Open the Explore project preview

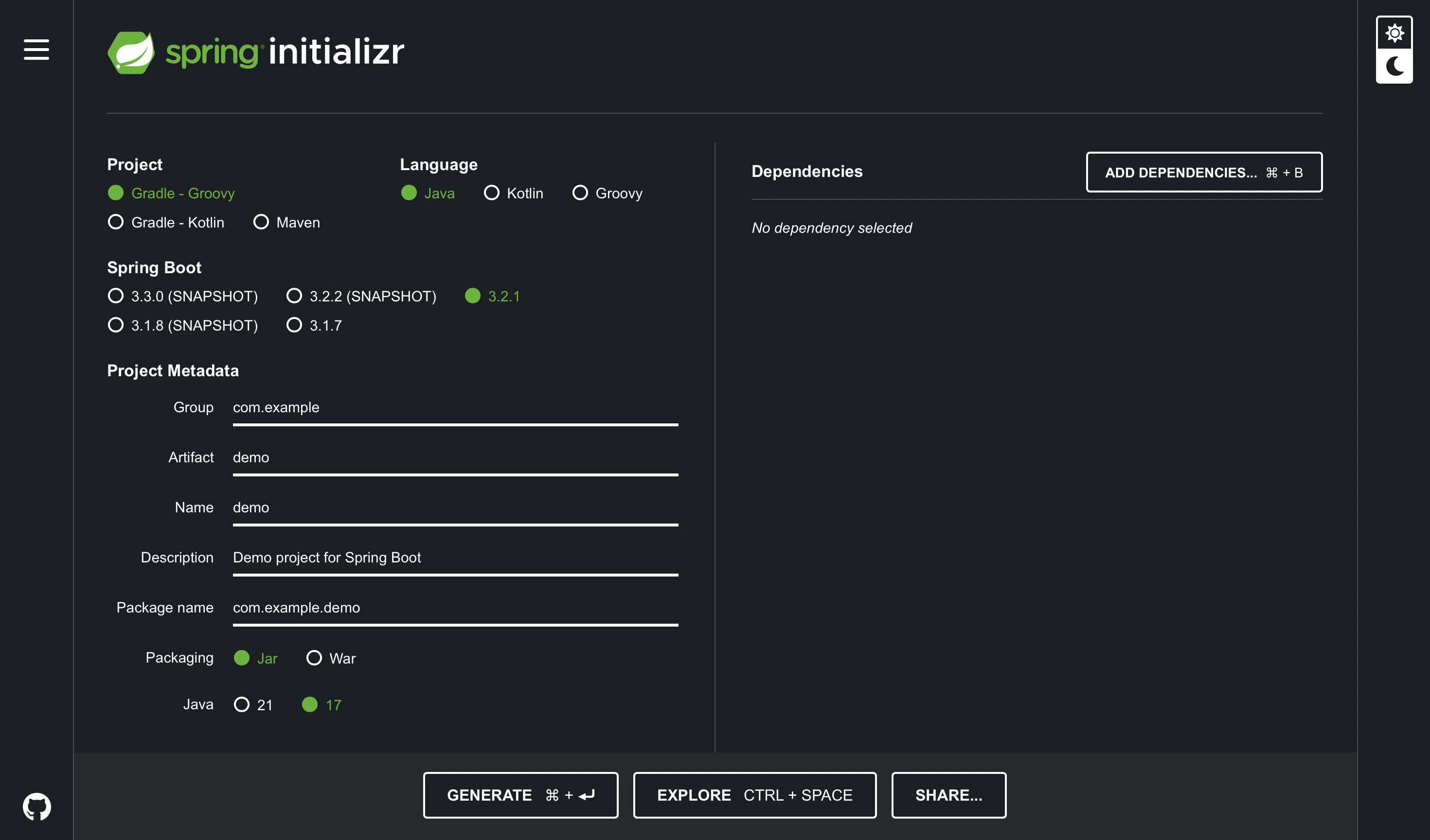[754, 795]
